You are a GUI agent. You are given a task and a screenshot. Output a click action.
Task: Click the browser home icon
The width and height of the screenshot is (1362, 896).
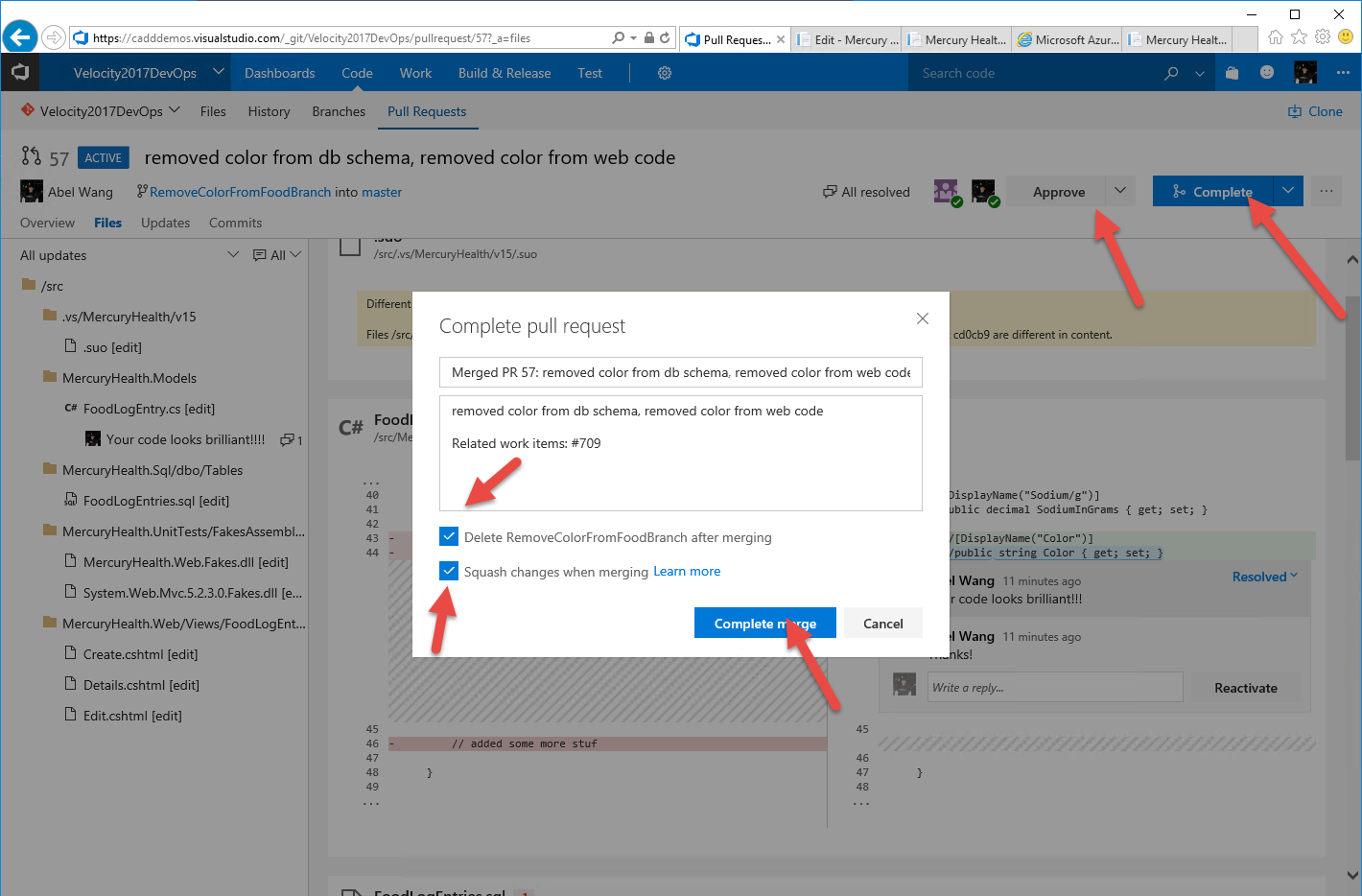coord(1275,37)
